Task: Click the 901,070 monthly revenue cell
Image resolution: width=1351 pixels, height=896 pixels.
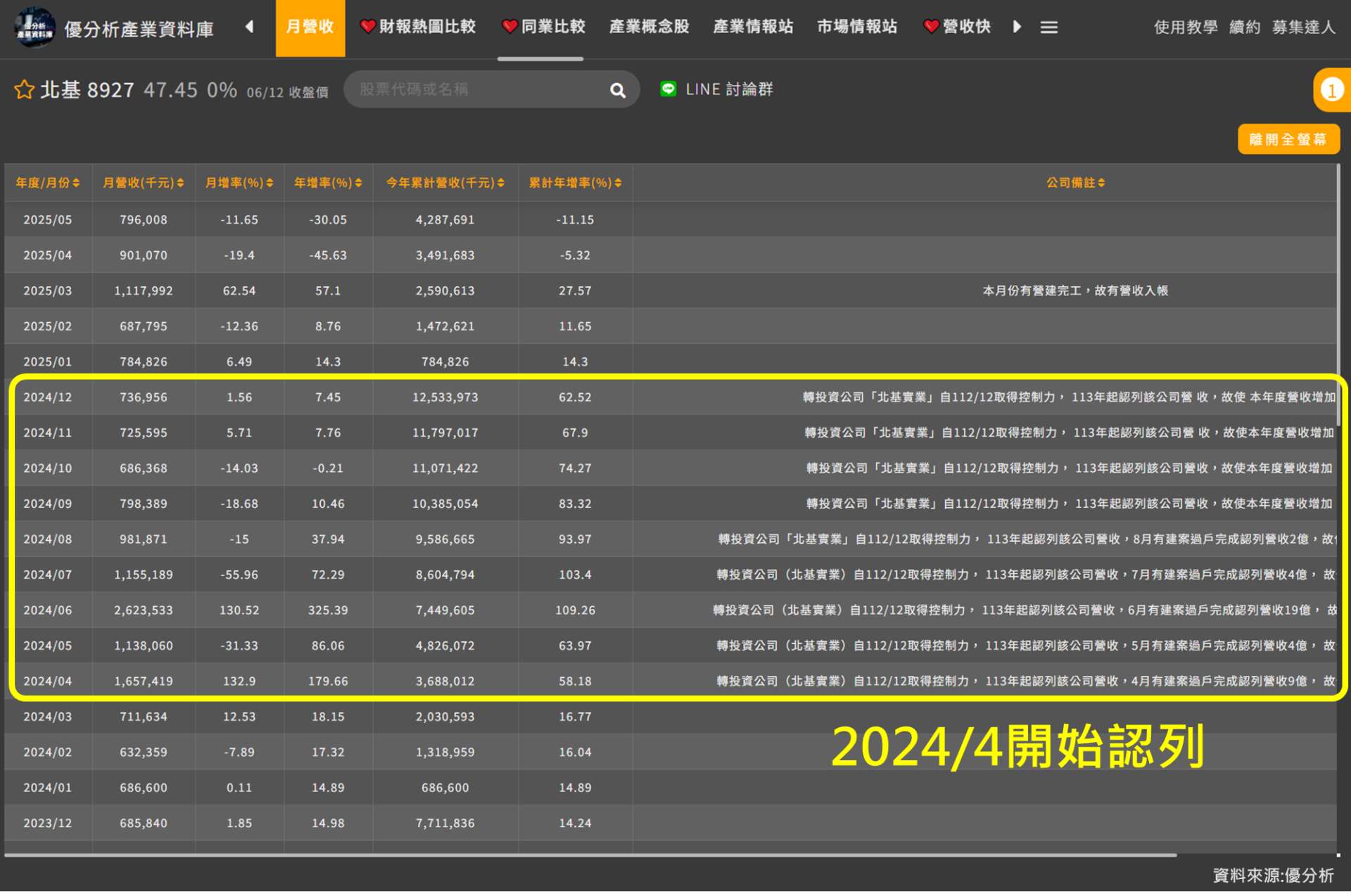Action: (x=144, y=256)
